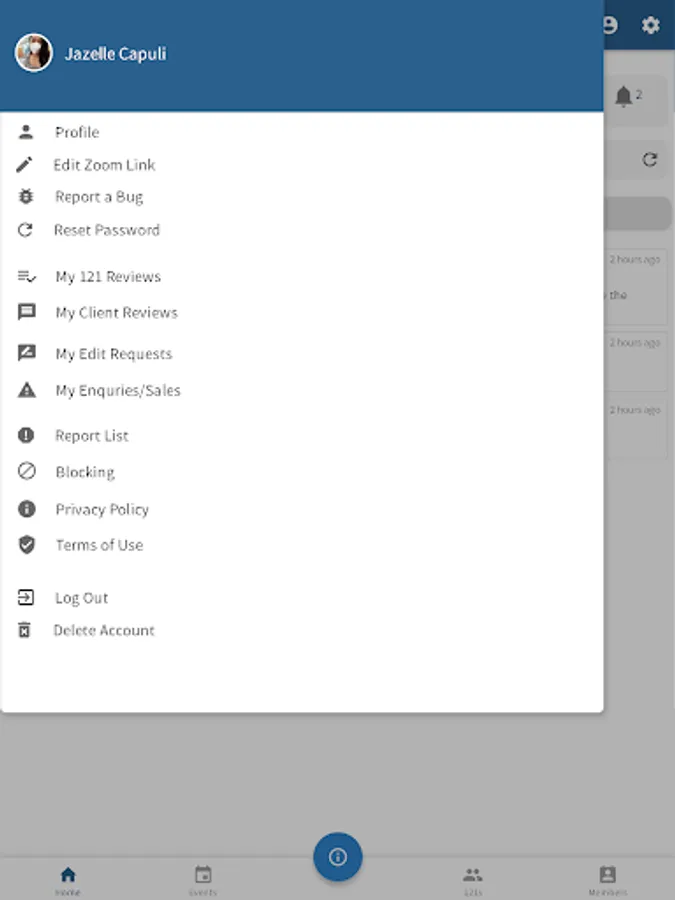Switch to the Members tab
Viewport: 675px width, 900px height.
[608, 880]
